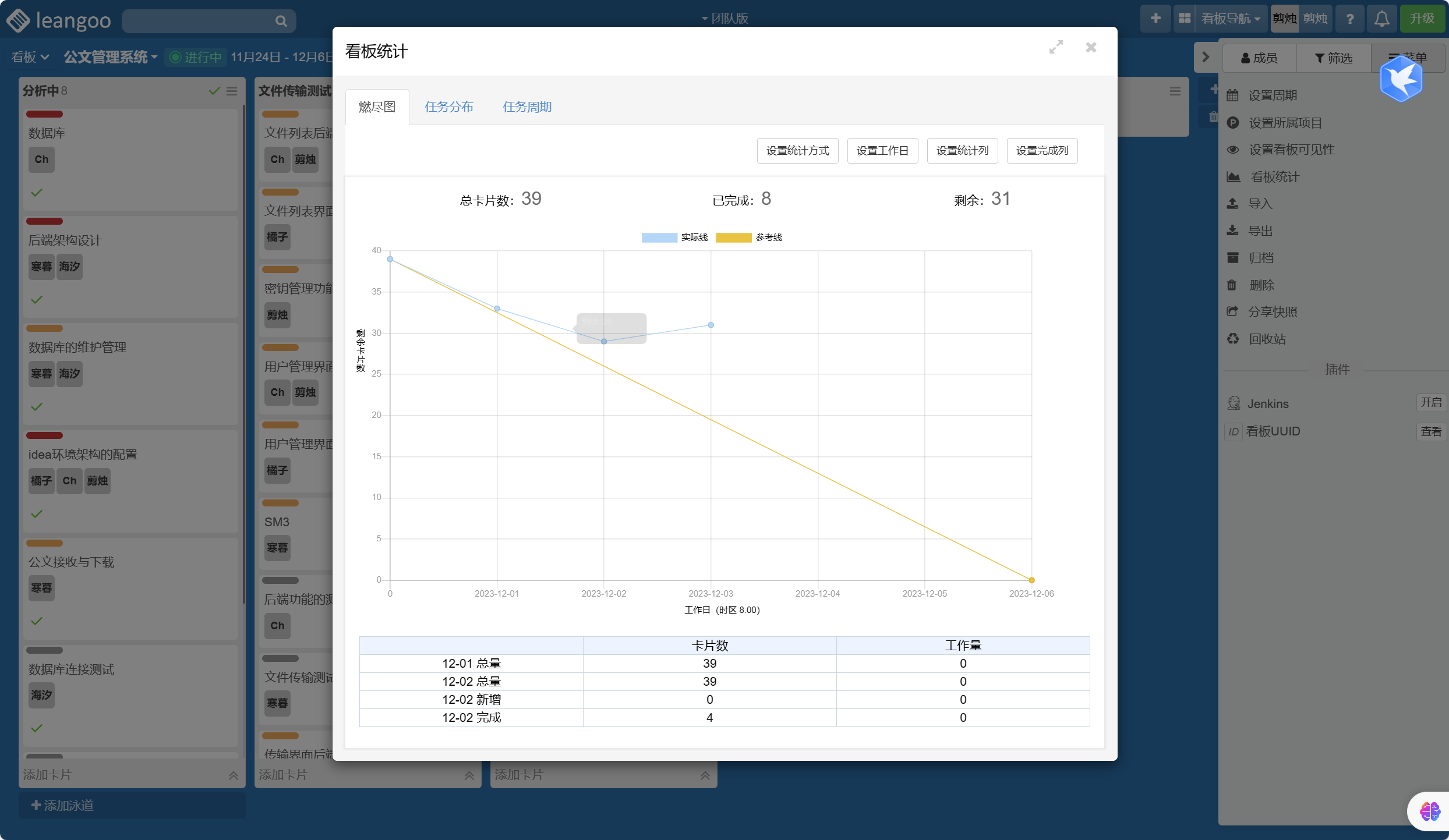Screen dimensions: 1449x840
Task: Switch to the 任务分布 tab
Action: click(448, 107)
